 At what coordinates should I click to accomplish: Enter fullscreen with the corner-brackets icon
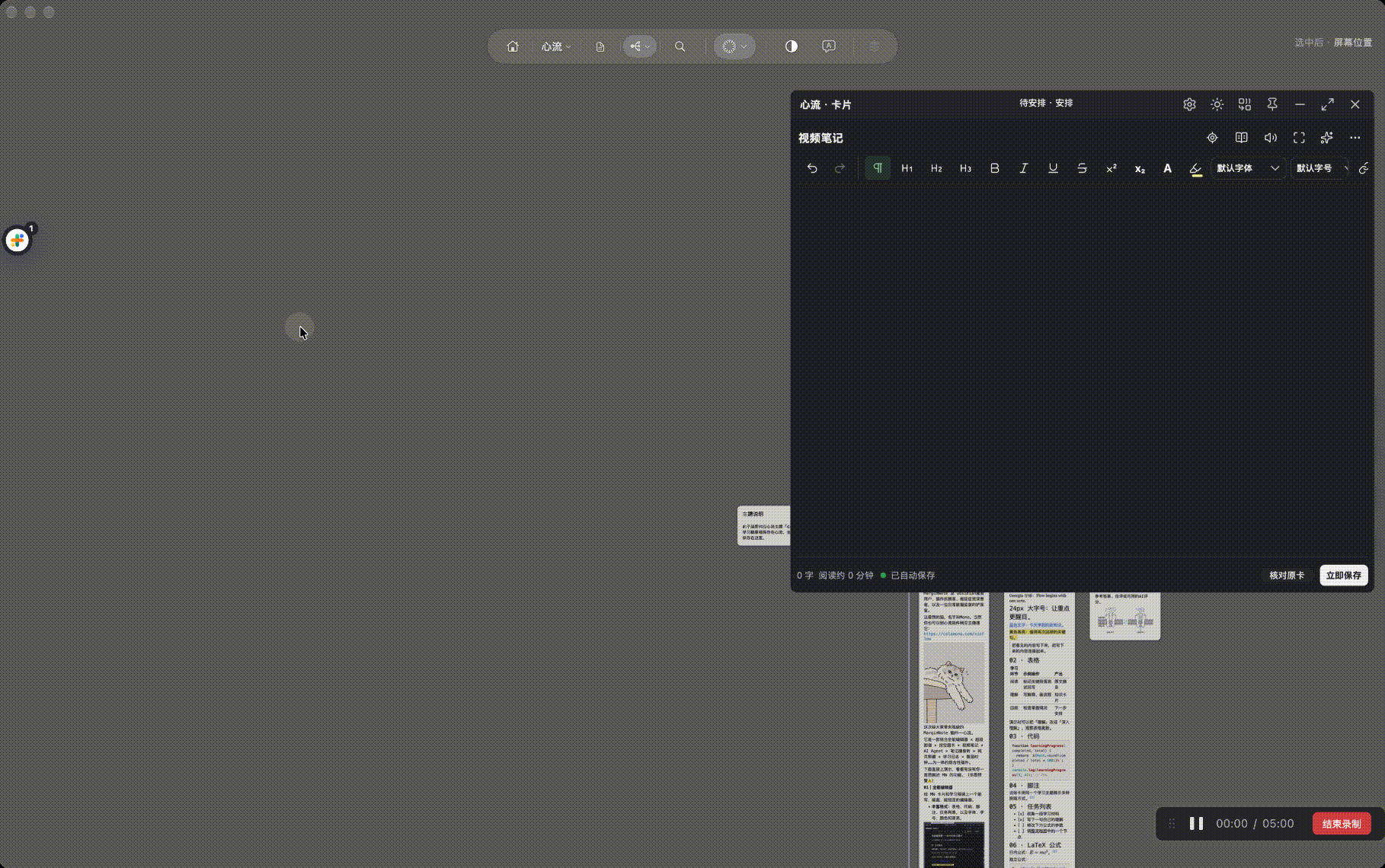click(1299, 138)
